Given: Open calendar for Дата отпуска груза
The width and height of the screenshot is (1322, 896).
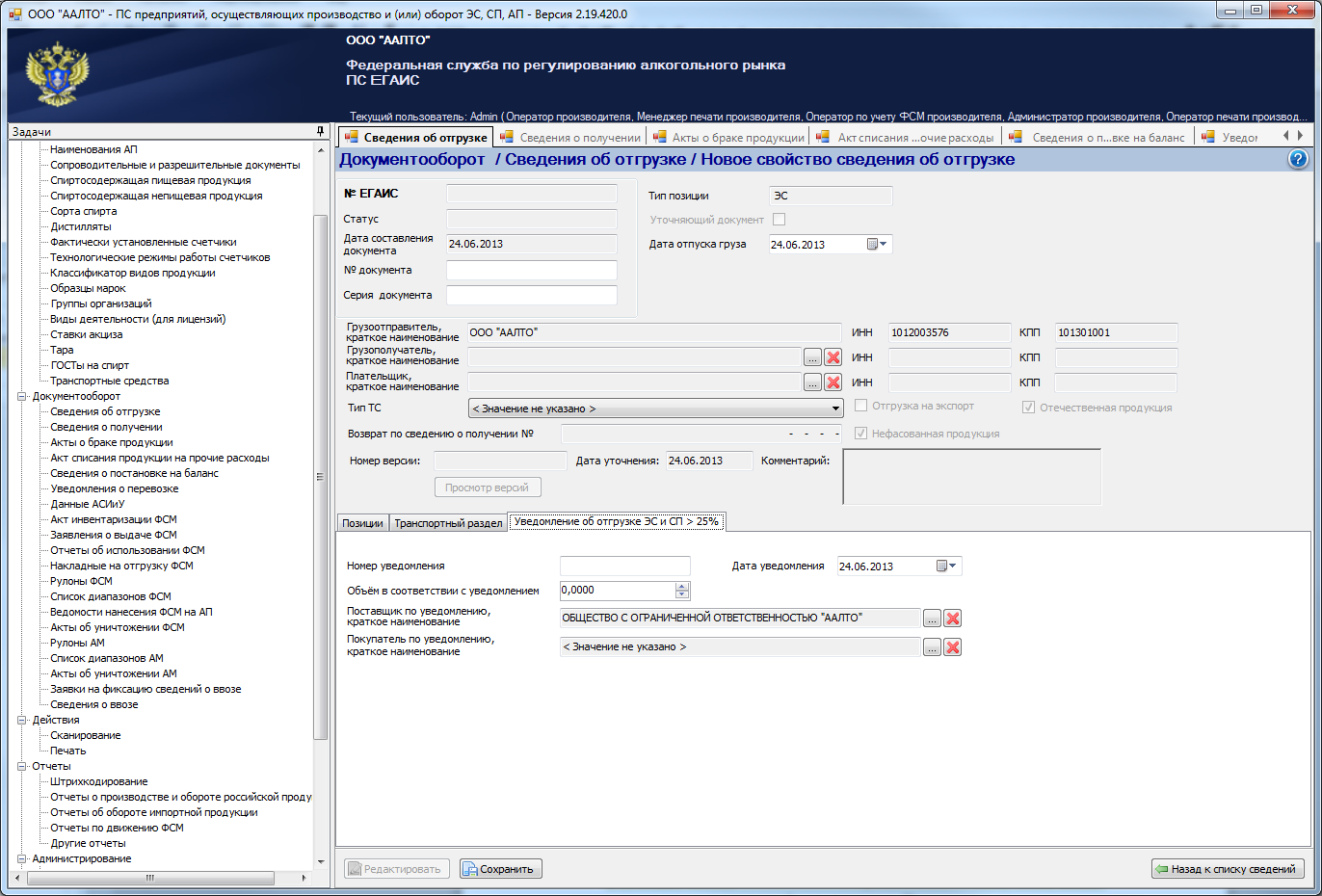Looking at the screenshot, I should click(x=872, y=245).
